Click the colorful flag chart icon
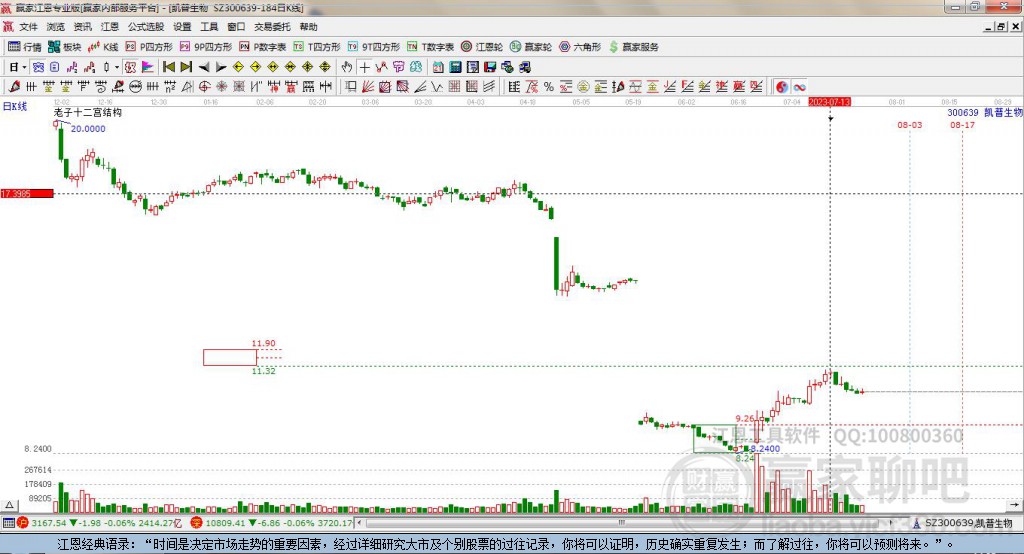The width and height of the screenshot is (1024, 554). [x=148, y=67]
